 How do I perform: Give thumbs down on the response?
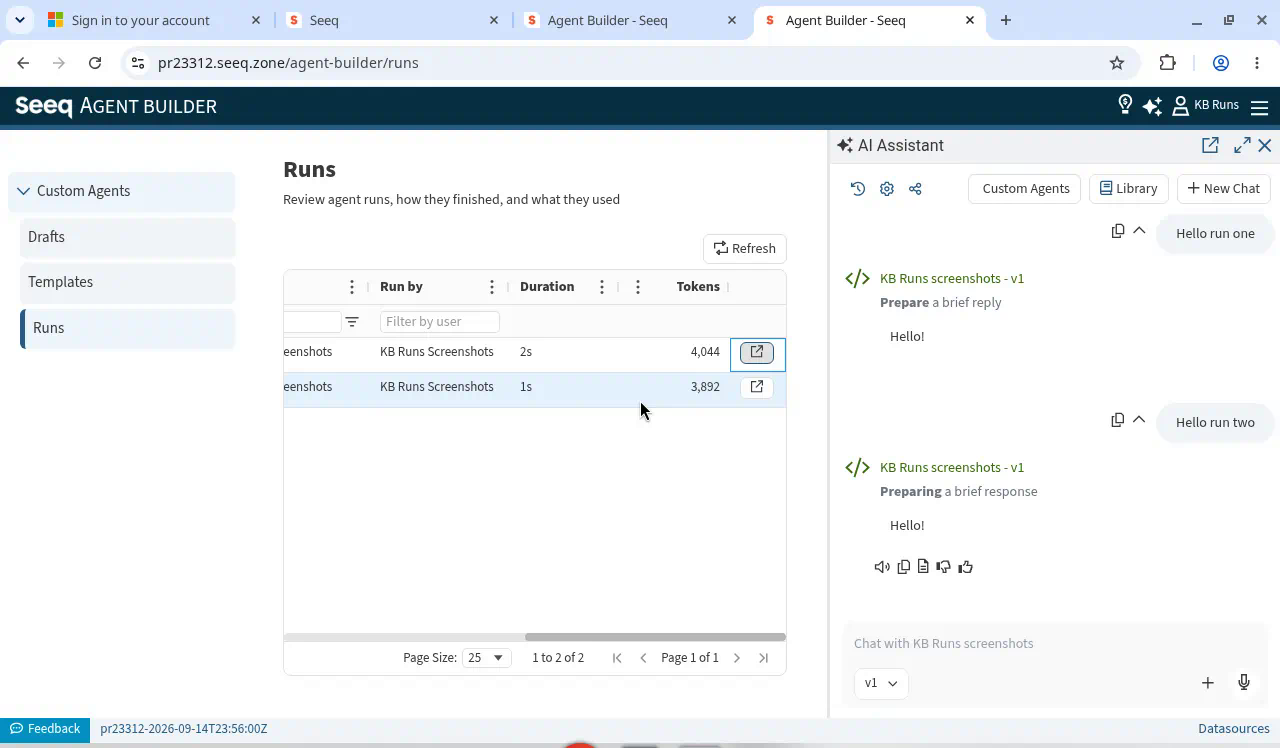coord(943,567)
